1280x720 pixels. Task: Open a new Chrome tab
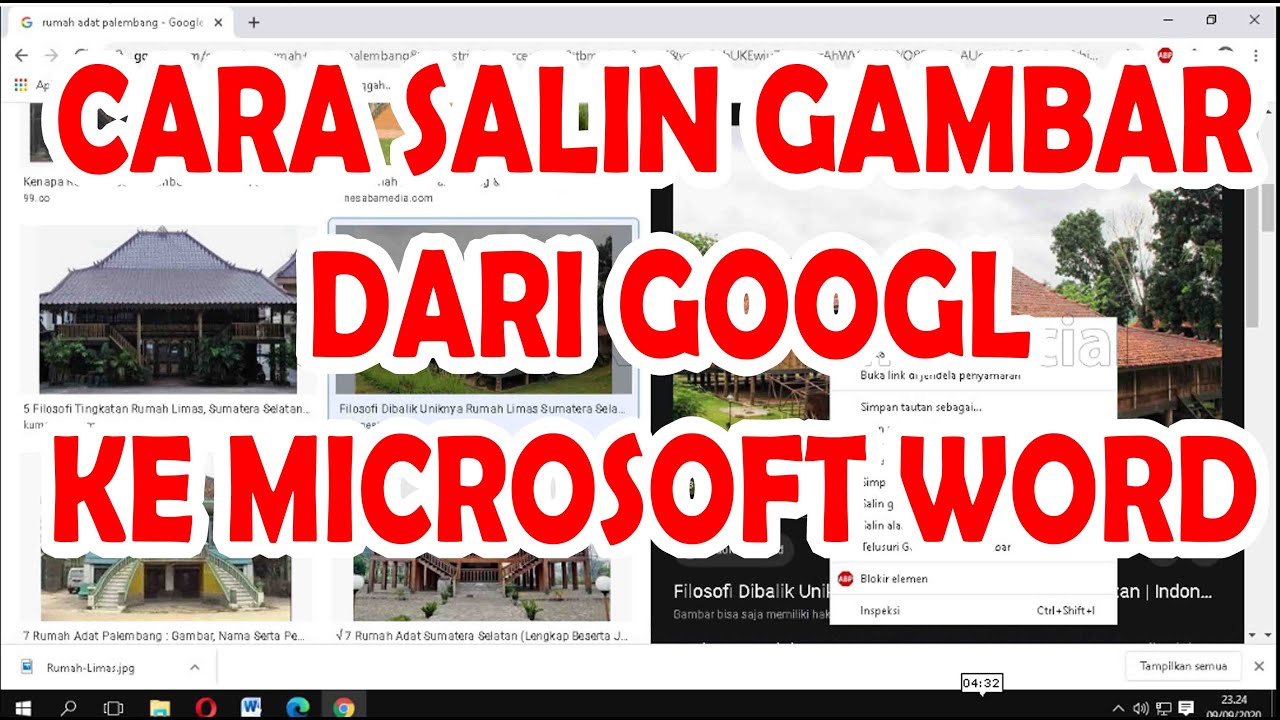254,22
